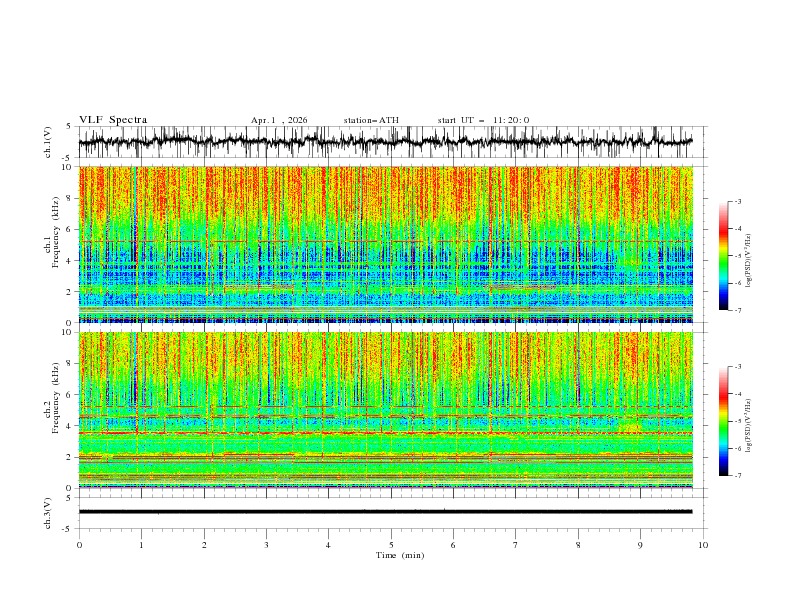Screen dimensions: 792x612
Task: Click the "5" tick on the time axis
Action: (391, 545)
